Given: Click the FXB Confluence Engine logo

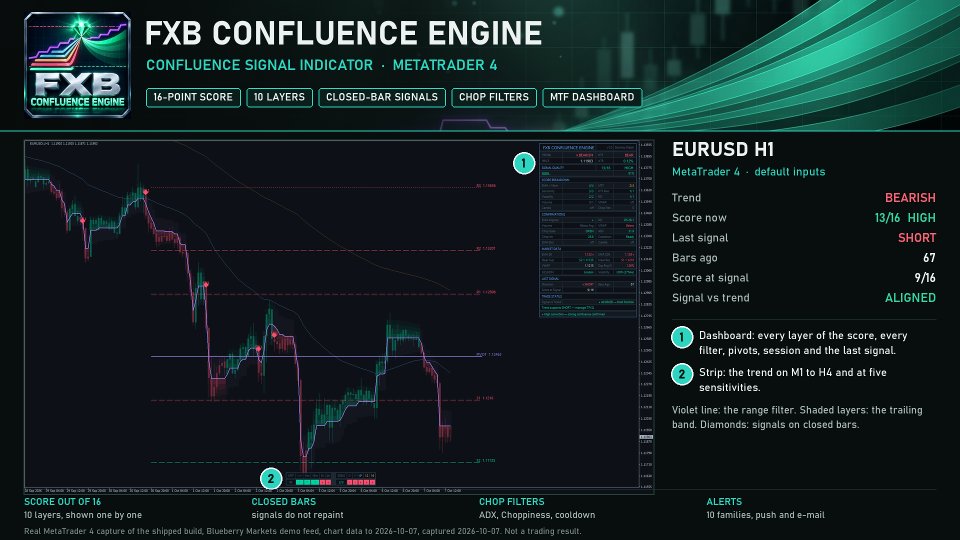Looking at the screenshot, I should coord(77,64).
